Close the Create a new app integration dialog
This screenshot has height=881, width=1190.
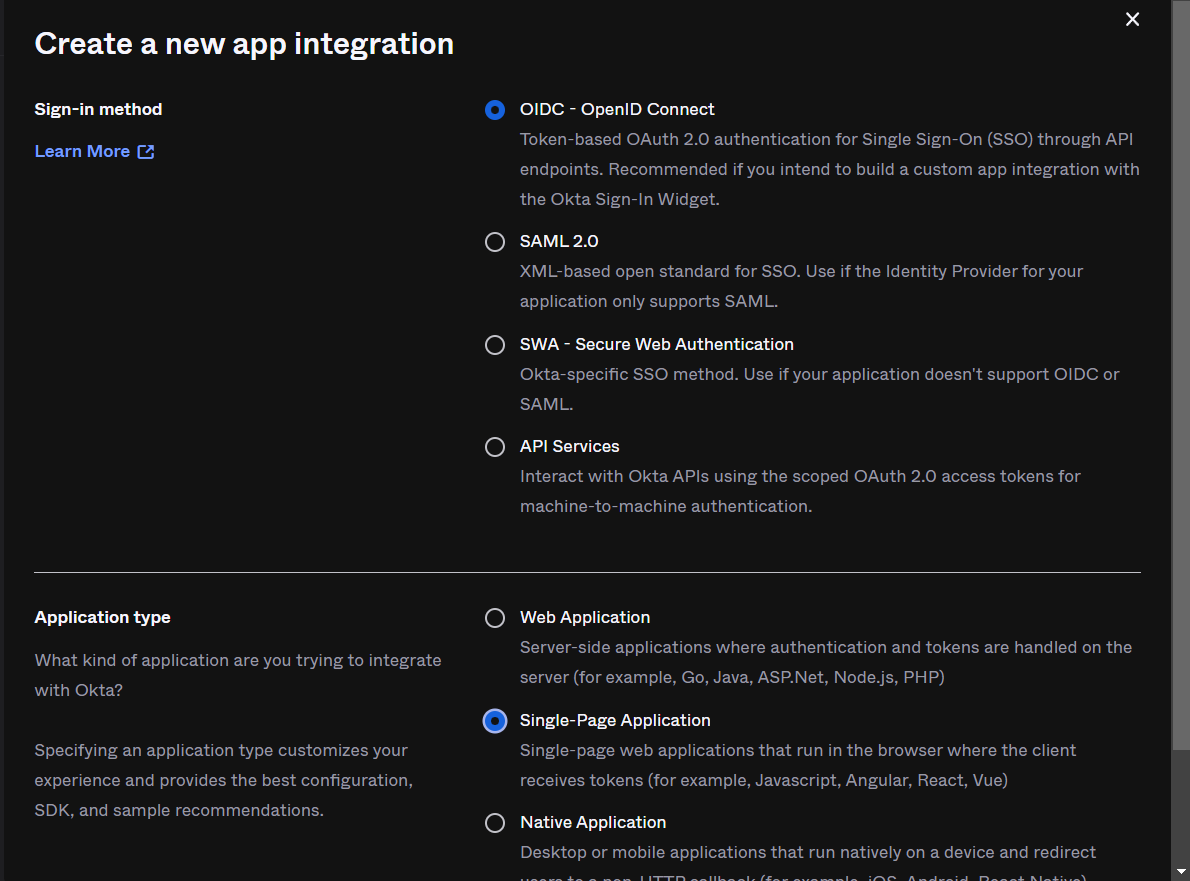pos(1132,19)
